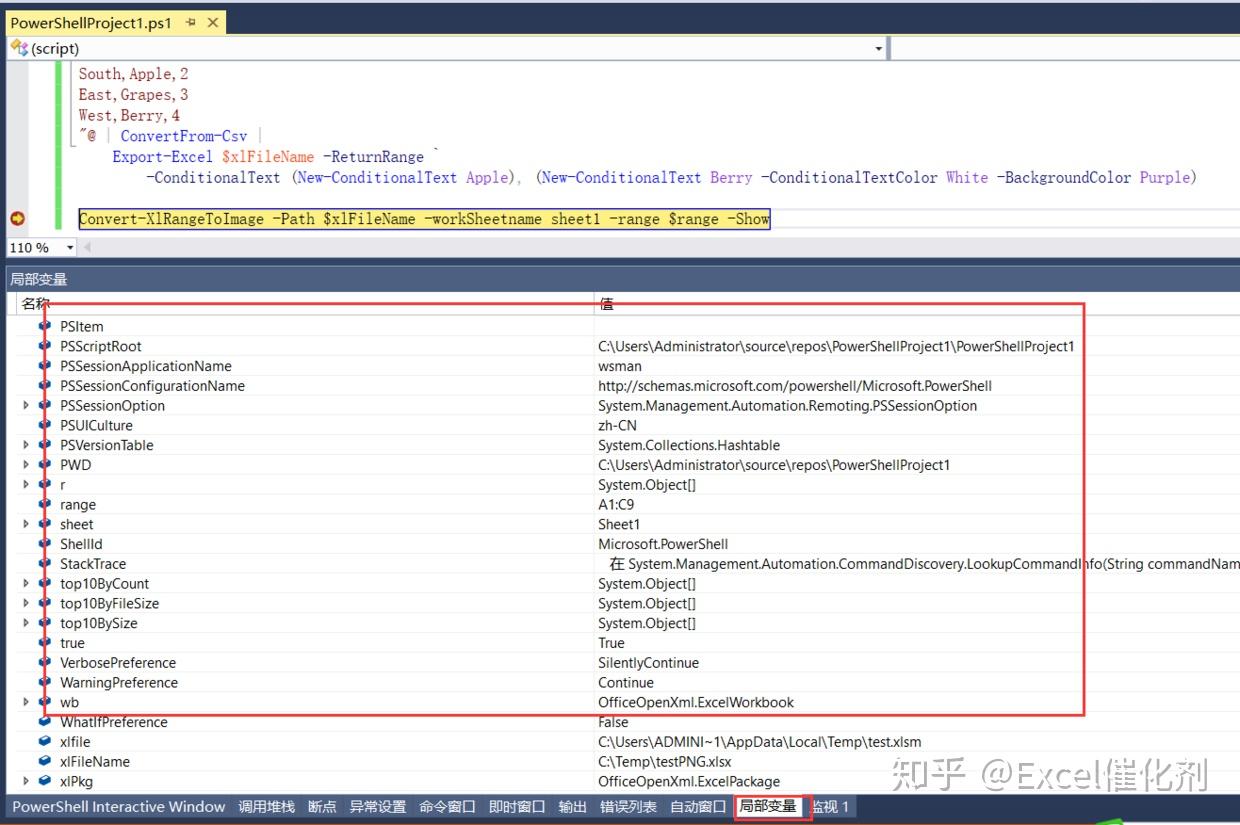The image size is (1240, 825).
Task: Expand the PWD variable tree node
Action: tap(25, 465)
